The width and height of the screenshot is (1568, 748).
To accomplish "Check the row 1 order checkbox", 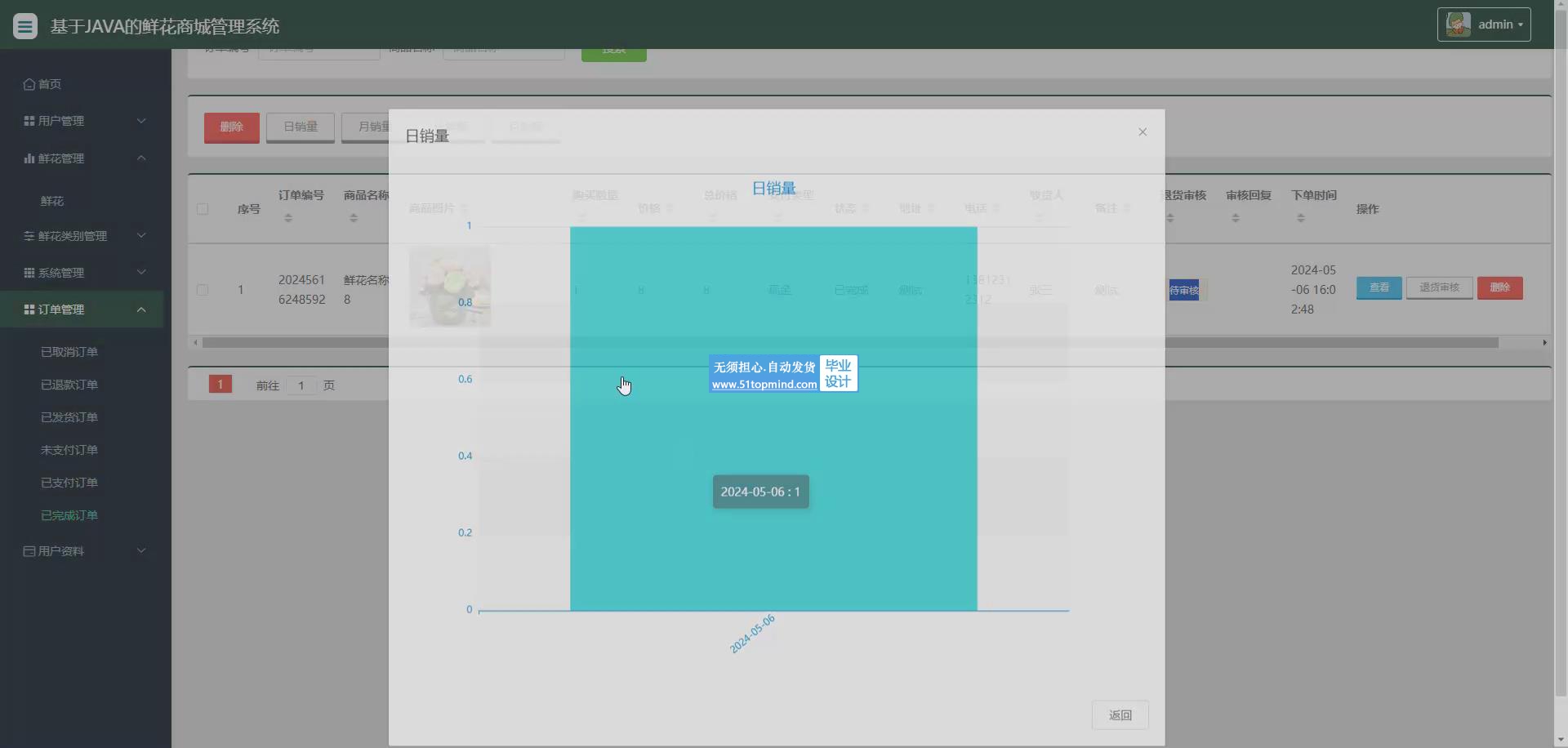I will coord(203,290).
